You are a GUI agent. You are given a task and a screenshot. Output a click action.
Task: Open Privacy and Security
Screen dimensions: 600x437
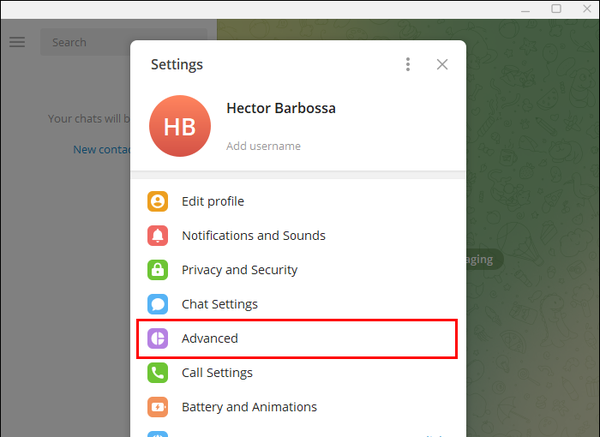click(298, 270)
